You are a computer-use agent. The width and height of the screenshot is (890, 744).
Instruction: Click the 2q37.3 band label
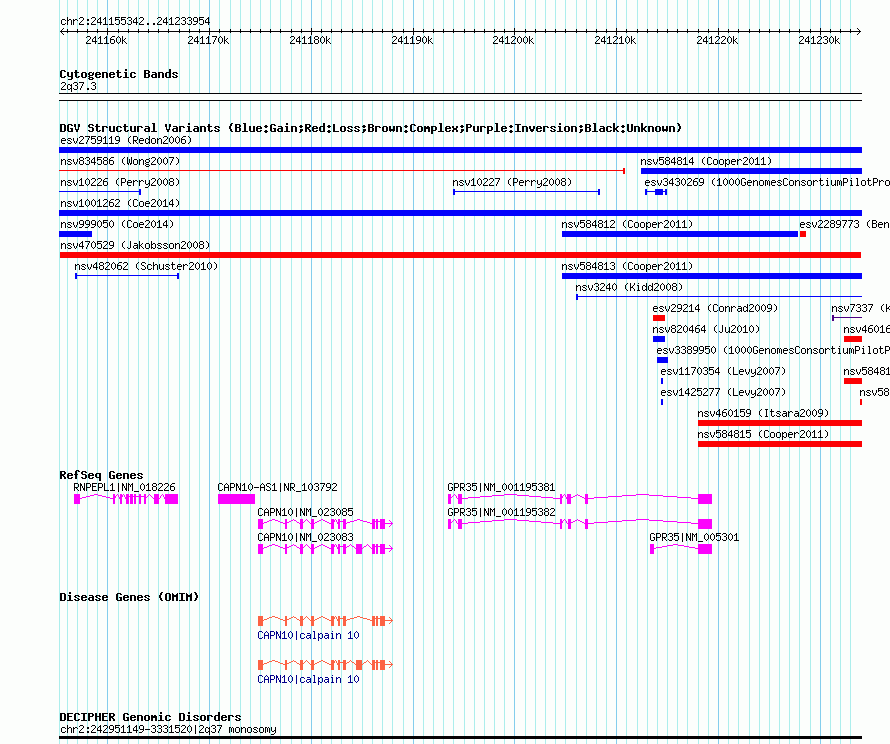tap(78, 86)
